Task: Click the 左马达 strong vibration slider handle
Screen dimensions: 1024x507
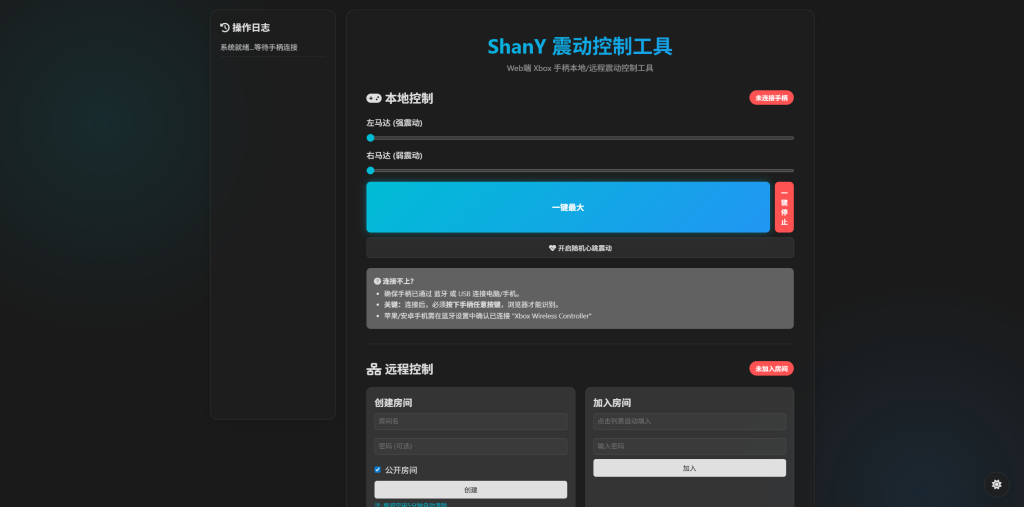Action: [x=370, y=138]
